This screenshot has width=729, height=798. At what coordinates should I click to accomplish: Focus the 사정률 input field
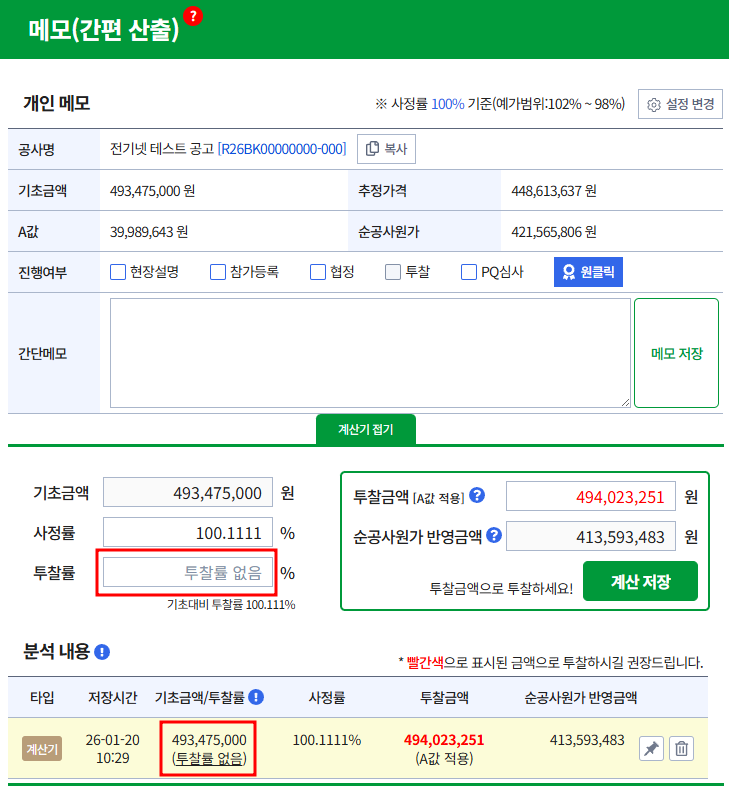[188, 533]
